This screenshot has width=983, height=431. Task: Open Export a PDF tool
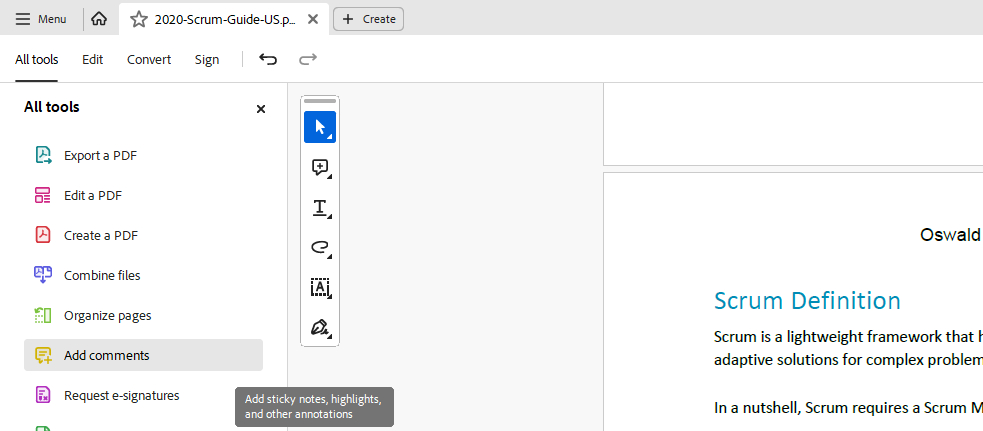click(x=100, y=155)
